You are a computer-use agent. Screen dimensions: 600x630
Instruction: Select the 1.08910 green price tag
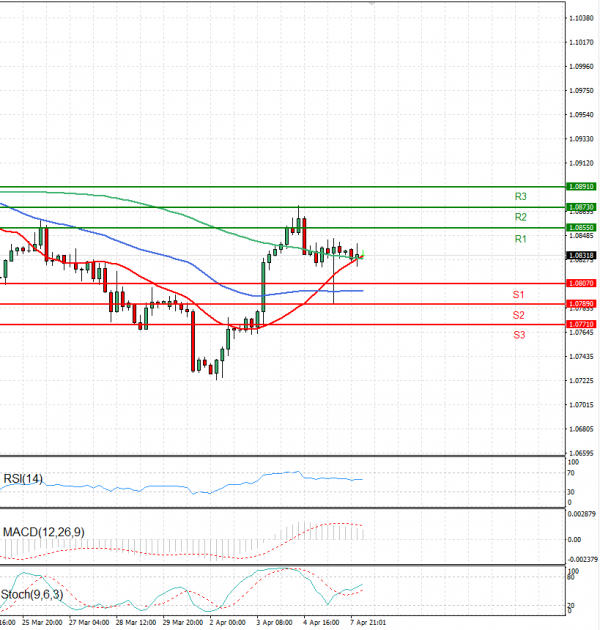pos(581,186)
